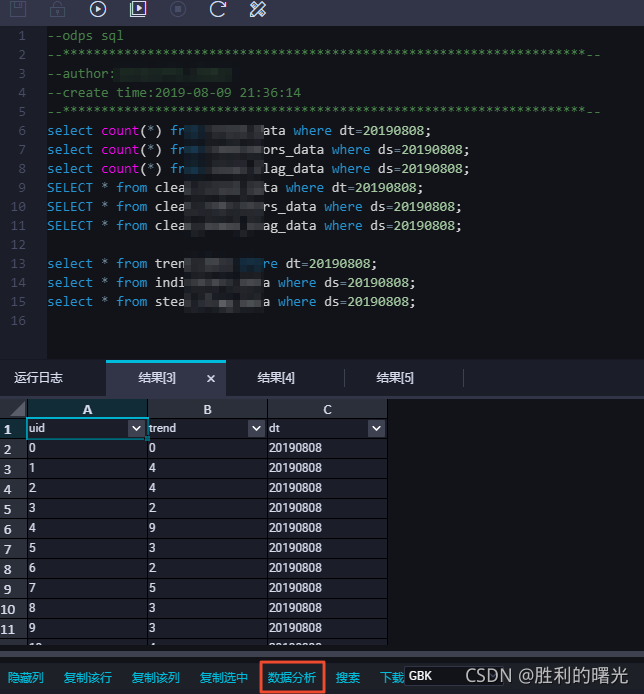
Task: Switch to the 结果[4] tab
Action: (276, 378)
